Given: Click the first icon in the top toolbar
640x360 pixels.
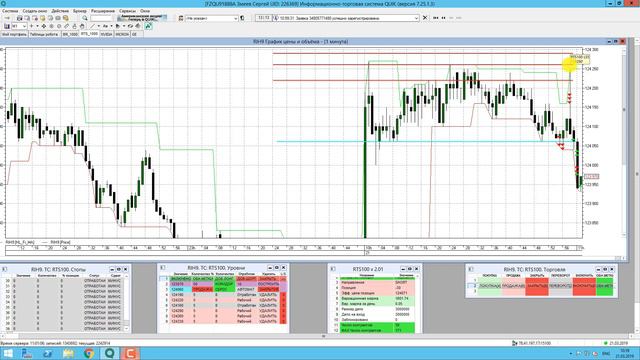Looking at the screenshot, I should tap(7, 18).
